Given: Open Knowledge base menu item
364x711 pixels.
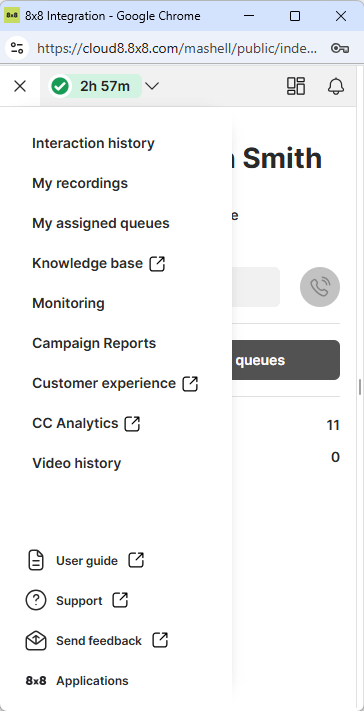Looking at the screenshot, I should pos(87,263).
